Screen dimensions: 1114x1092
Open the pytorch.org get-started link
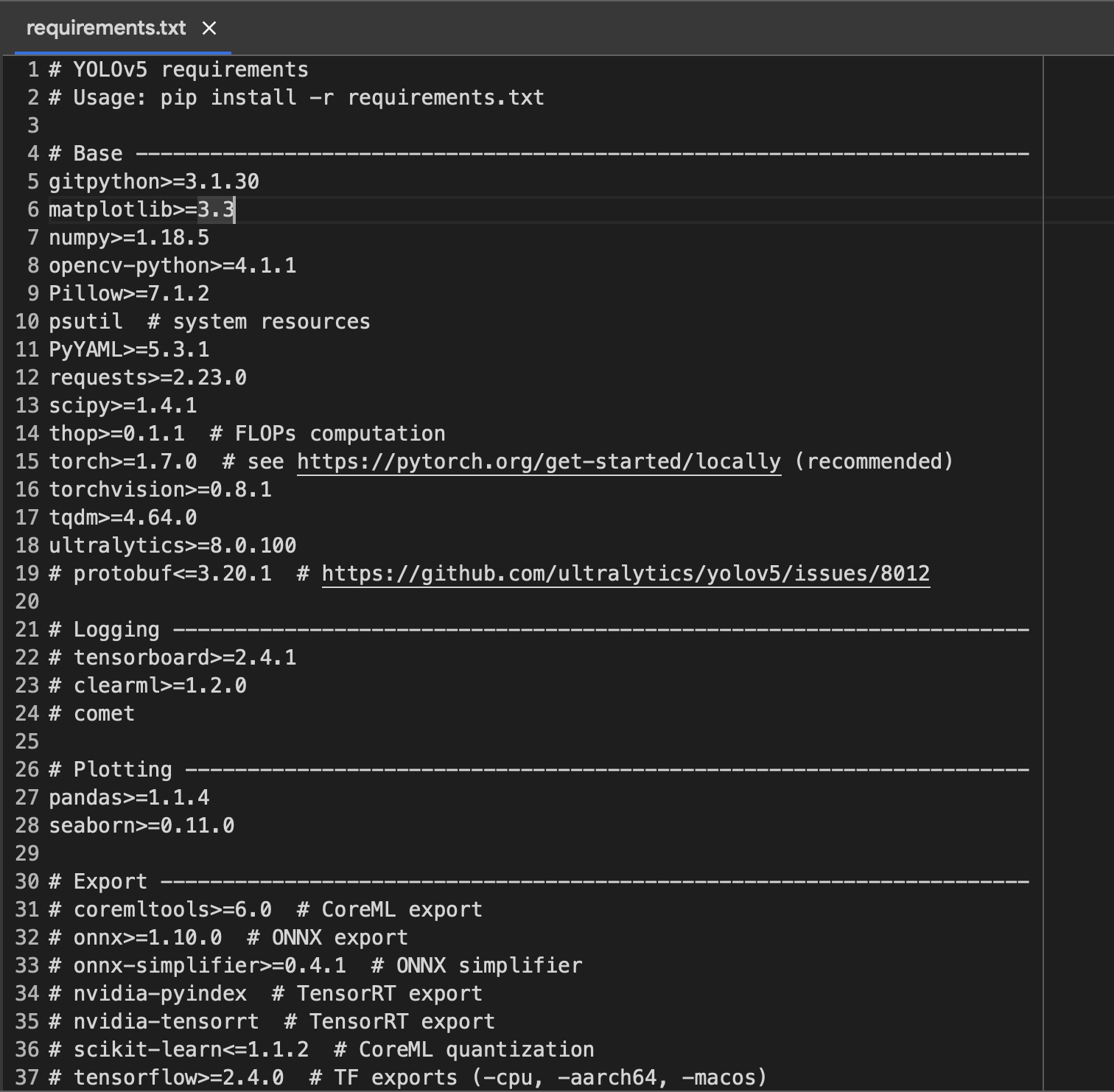[539, 461]
